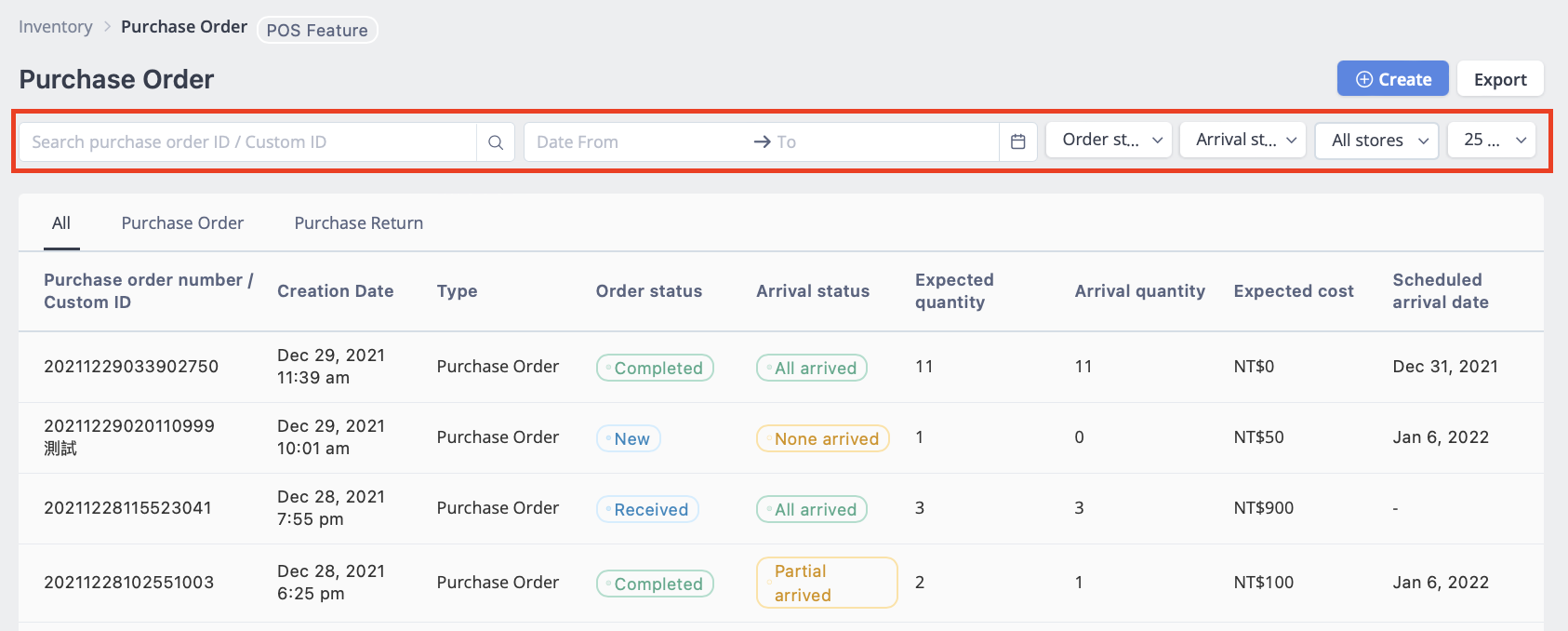
Task: Click the Received order status badge
Action: pos(647,509)
